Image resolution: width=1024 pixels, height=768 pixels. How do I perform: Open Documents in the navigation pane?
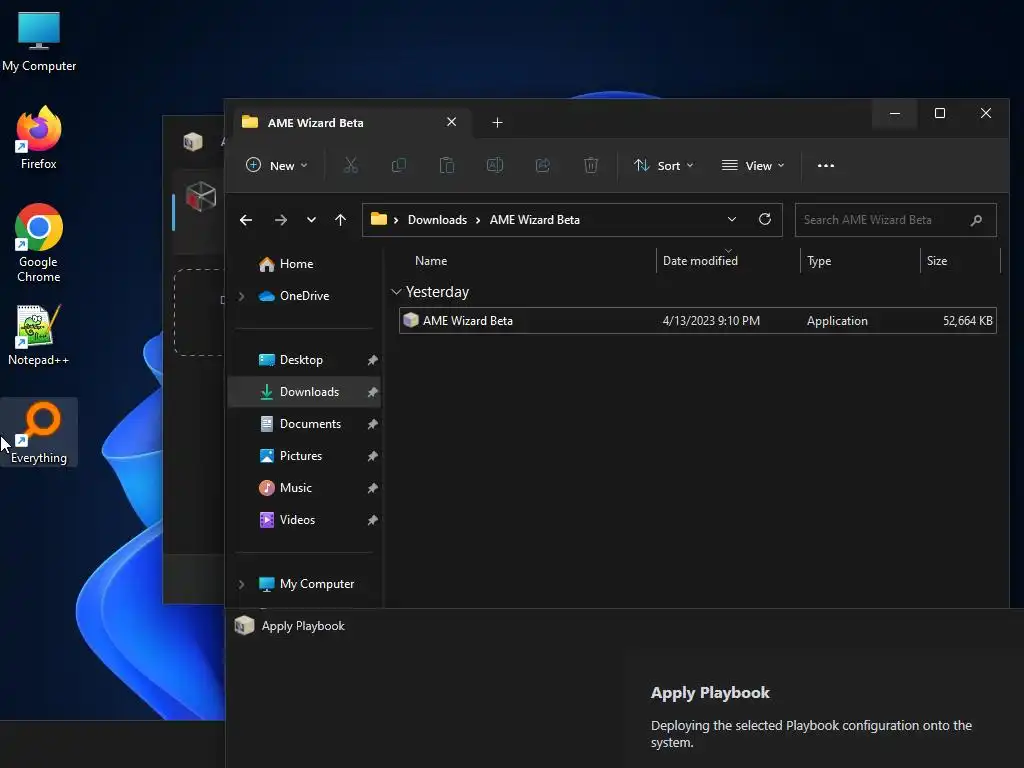coord(310,424)
